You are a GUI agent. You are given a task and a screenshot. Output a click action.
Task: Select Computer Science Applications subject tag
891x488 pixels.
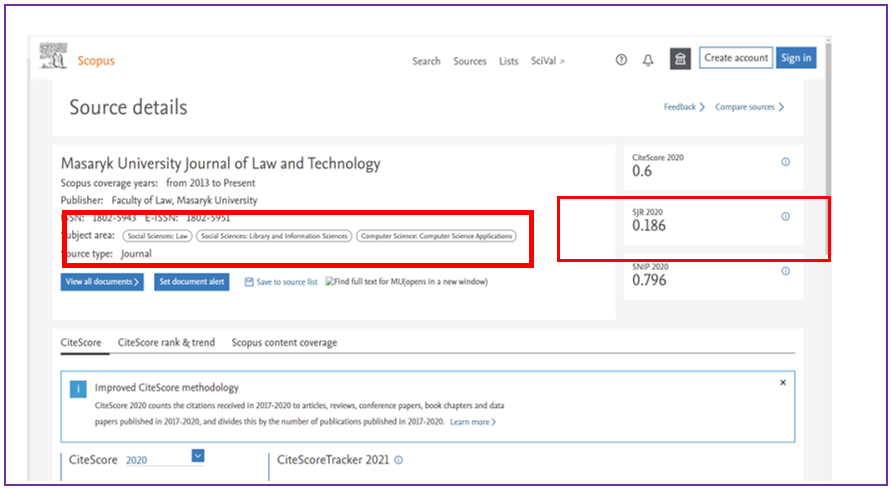[436, 236]
